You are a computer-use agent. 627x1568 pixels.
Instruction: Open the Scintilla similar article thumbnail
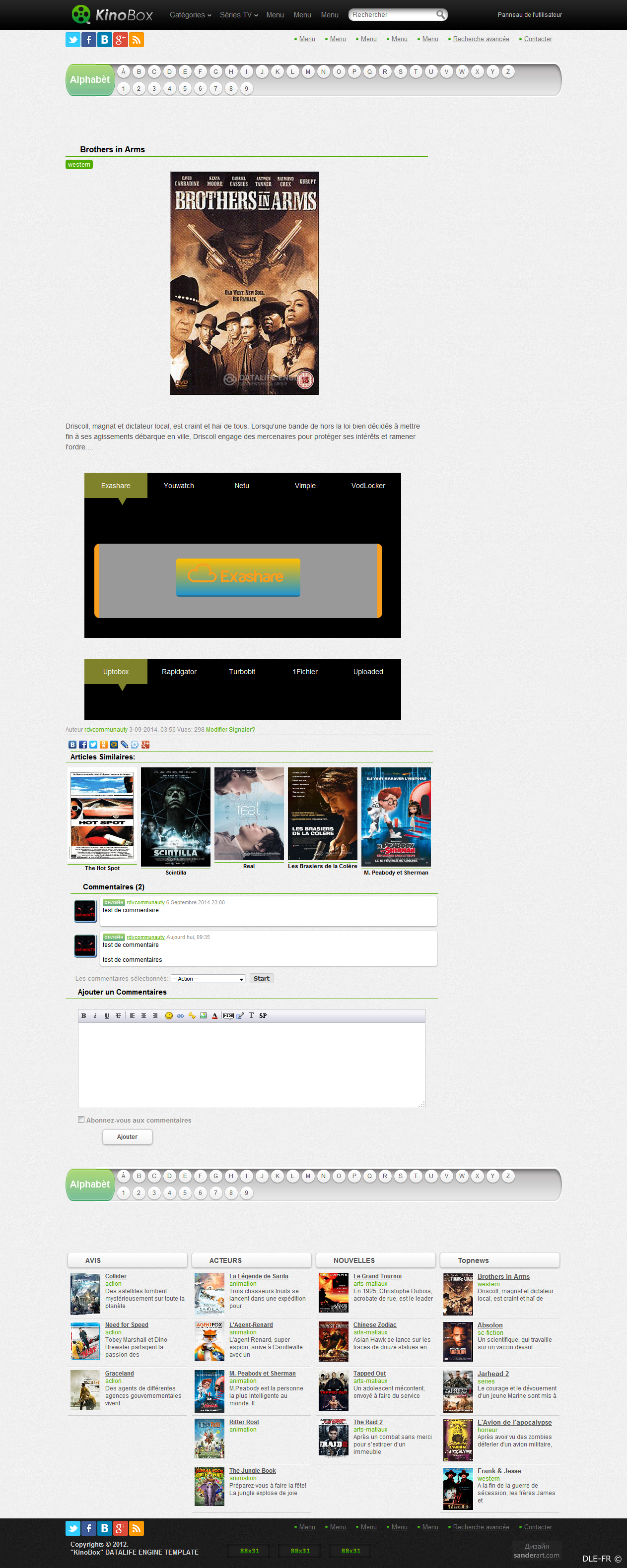[x=175, y=816]
